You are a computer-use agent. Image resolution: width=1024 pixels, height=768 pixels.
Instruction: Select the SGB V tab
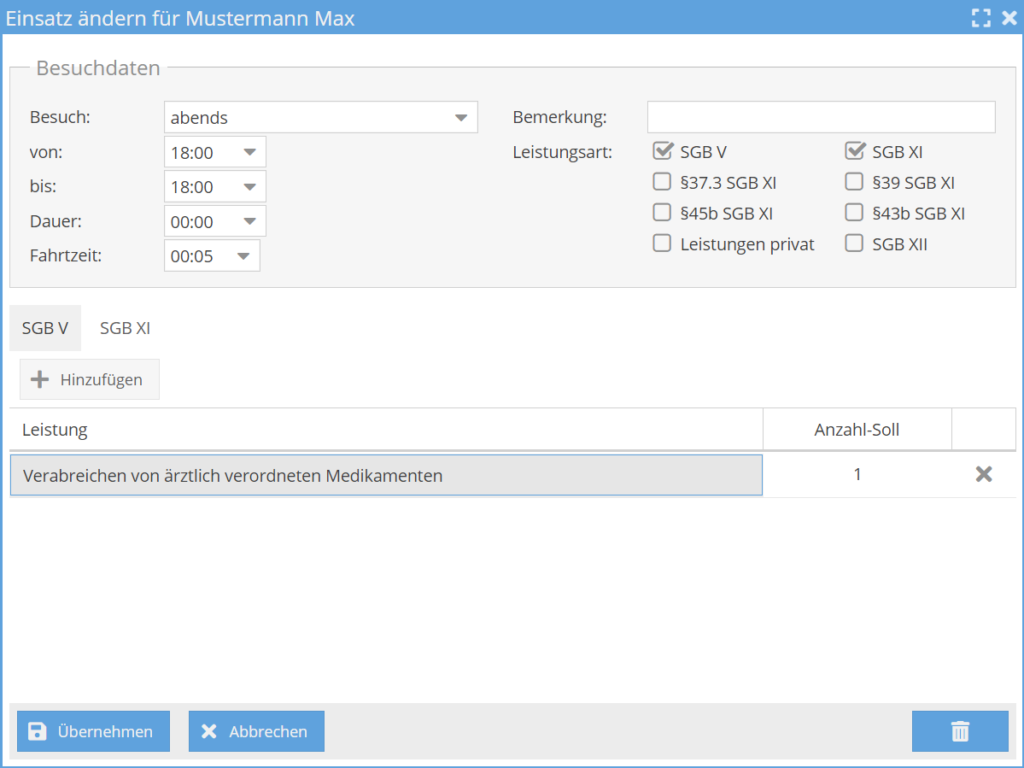pyautogui.click(x=45, y=327)
